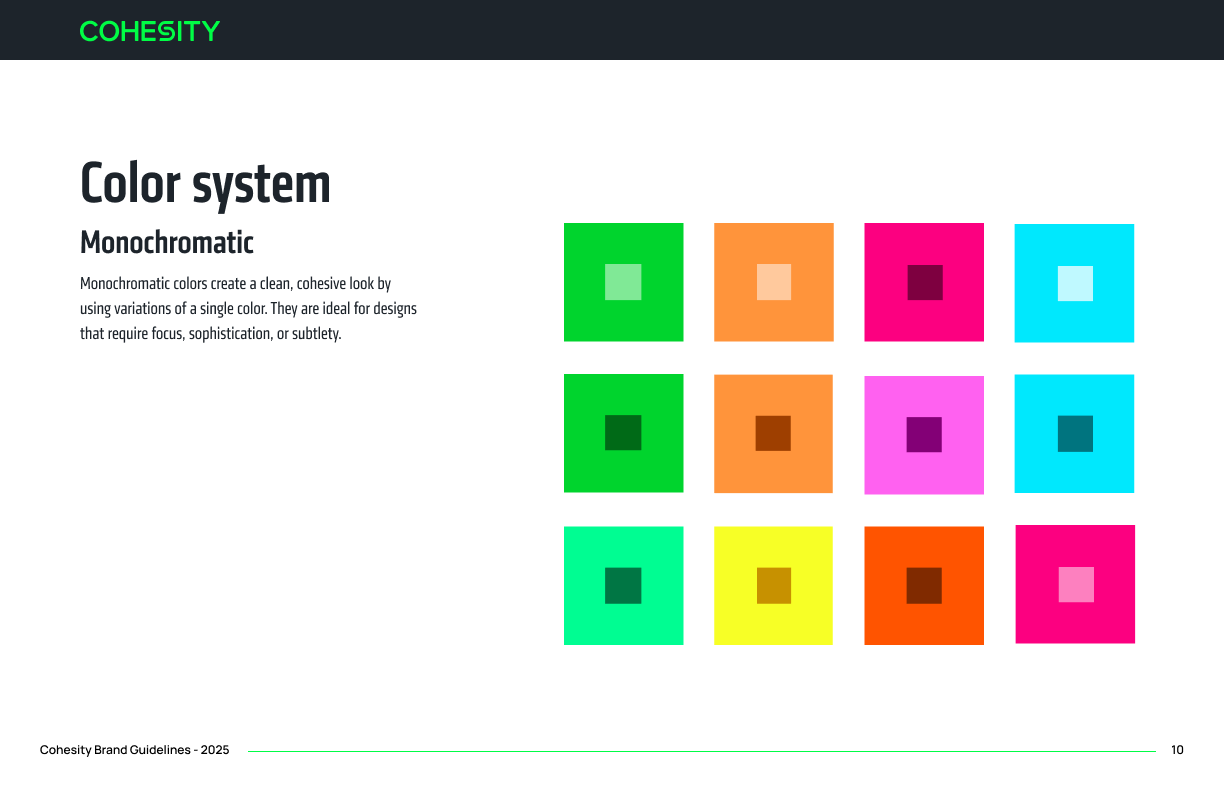Click the page number 10
Image resolution: width=1224 pixels, height=792 pixels.
[1177, 749]
